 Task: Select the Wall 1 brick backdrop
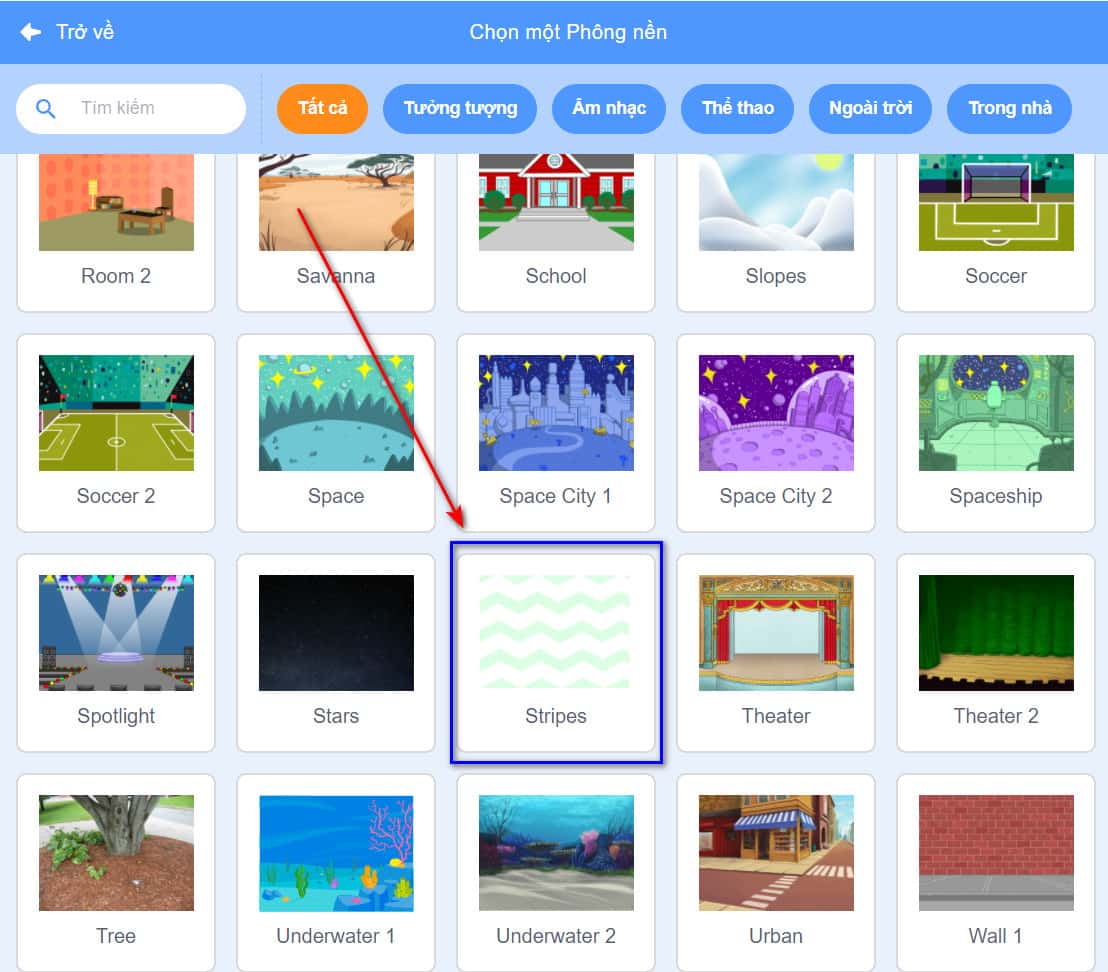996,870
